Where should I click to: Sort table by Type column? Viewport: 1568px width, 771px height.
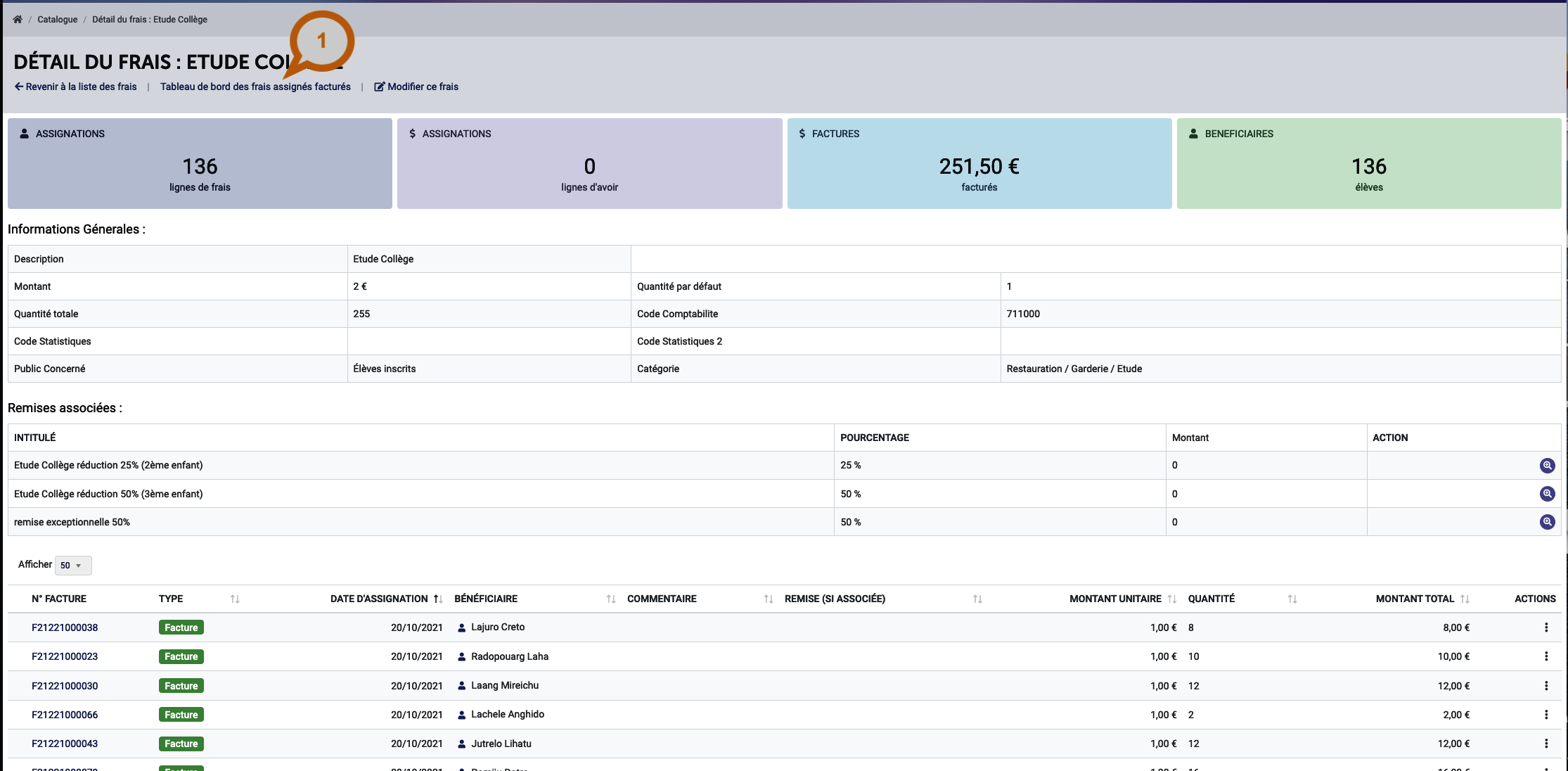click(235, 599)
